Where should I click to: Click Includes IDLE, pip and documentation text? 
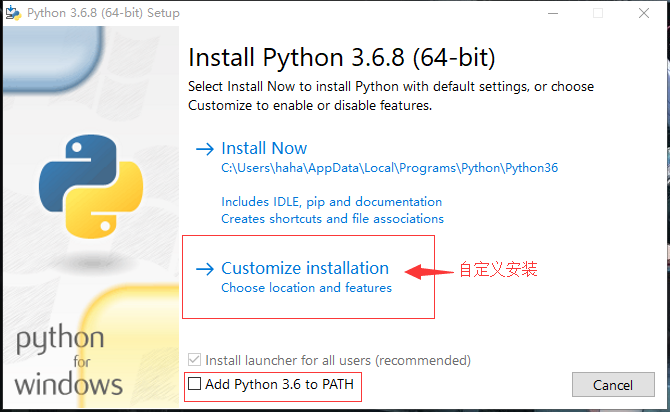click(x=331, y=201)
